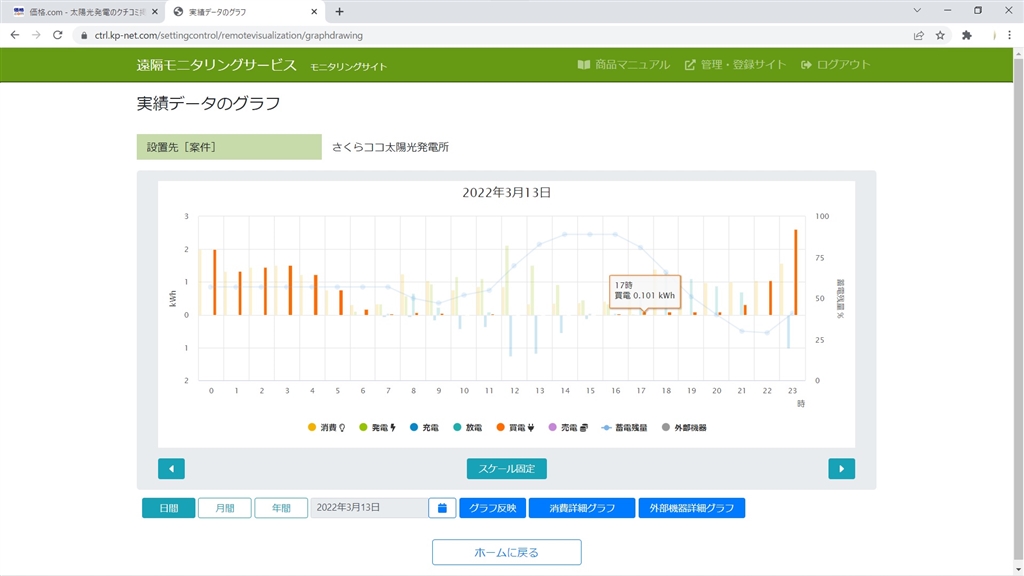Viewport: 1024px width, 576px height.
Task: Click the site lock icon in address bar
Action: (84, 35)
